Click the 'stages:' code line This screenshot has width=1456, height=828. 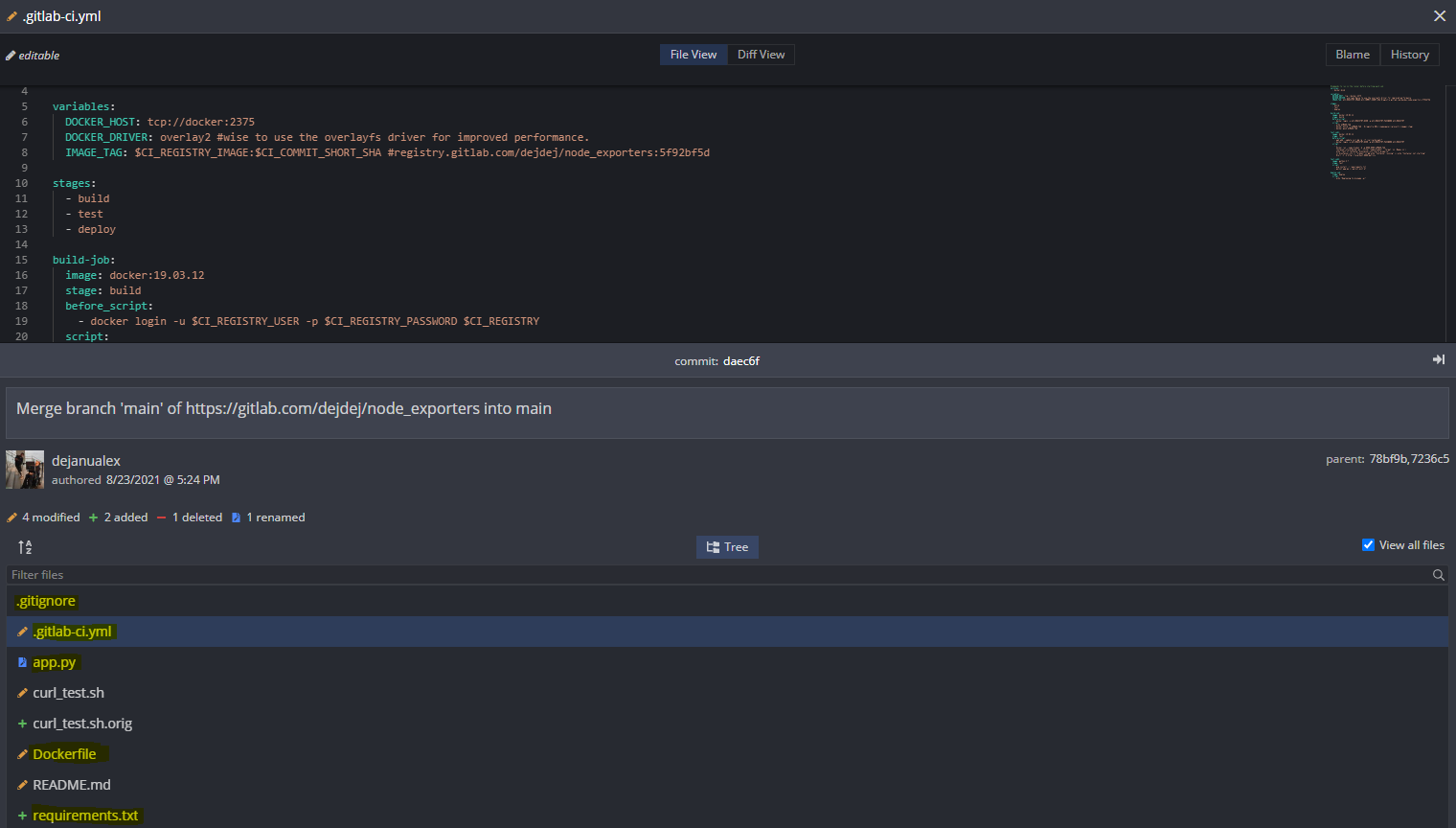click(75, 183)
